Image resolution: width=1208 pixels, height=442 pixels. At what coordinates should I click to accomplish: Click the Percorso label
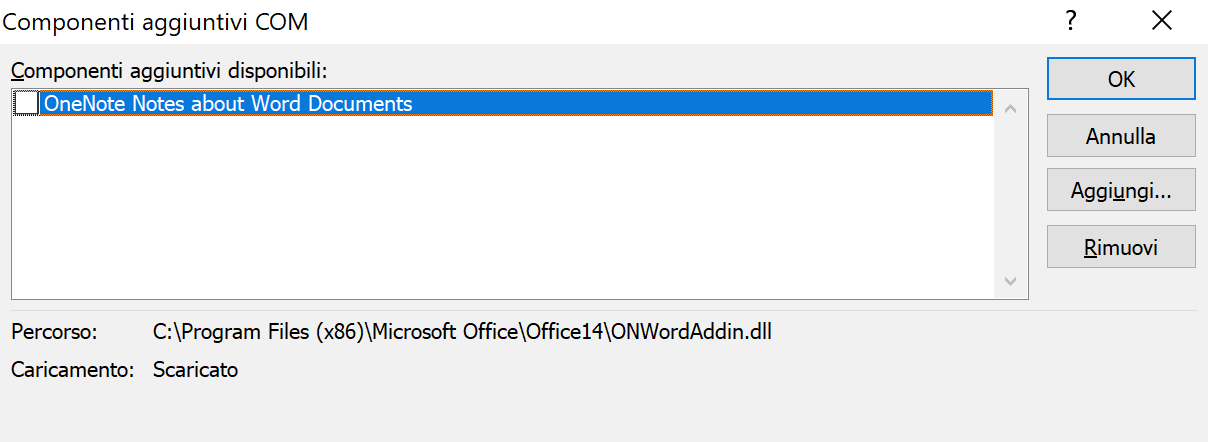tap(55, 331)
